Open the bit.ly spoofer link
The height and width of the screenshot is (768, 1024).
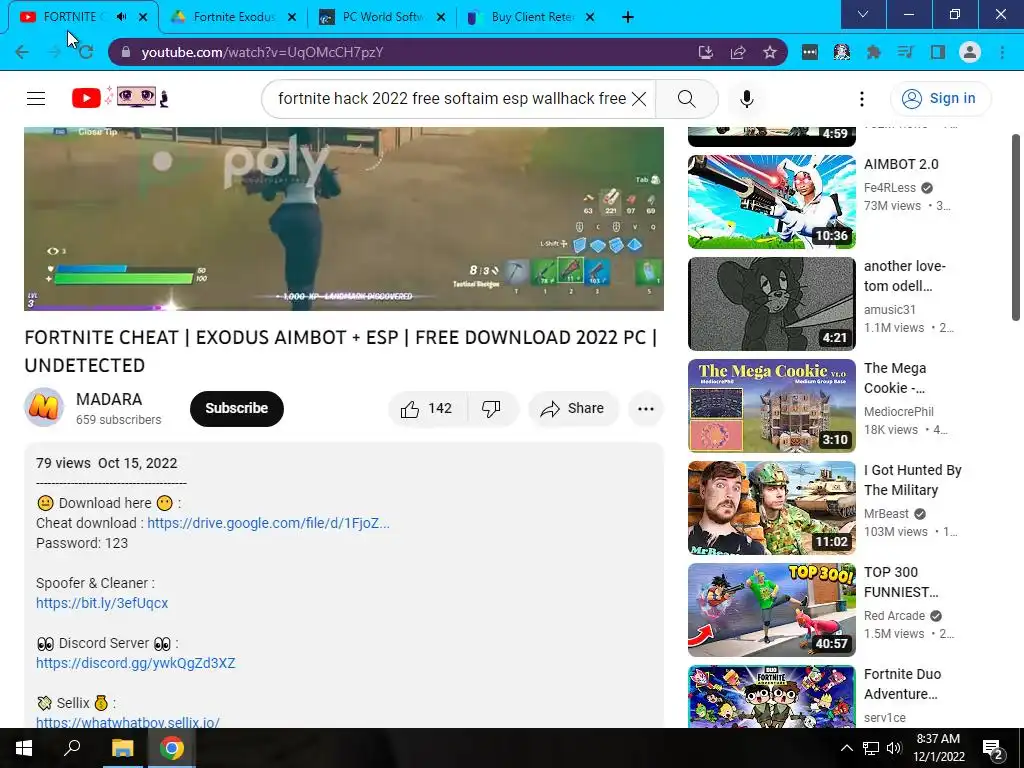pos(102,603)
